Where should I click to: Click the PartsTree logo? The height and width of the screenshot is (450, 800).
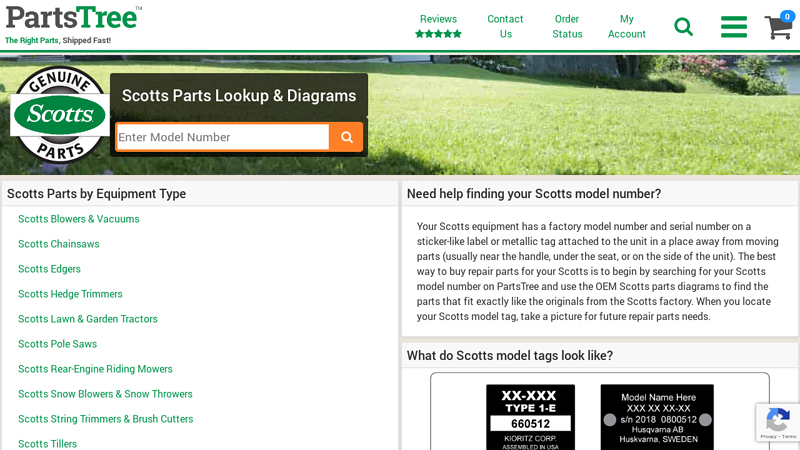[74, 18]
